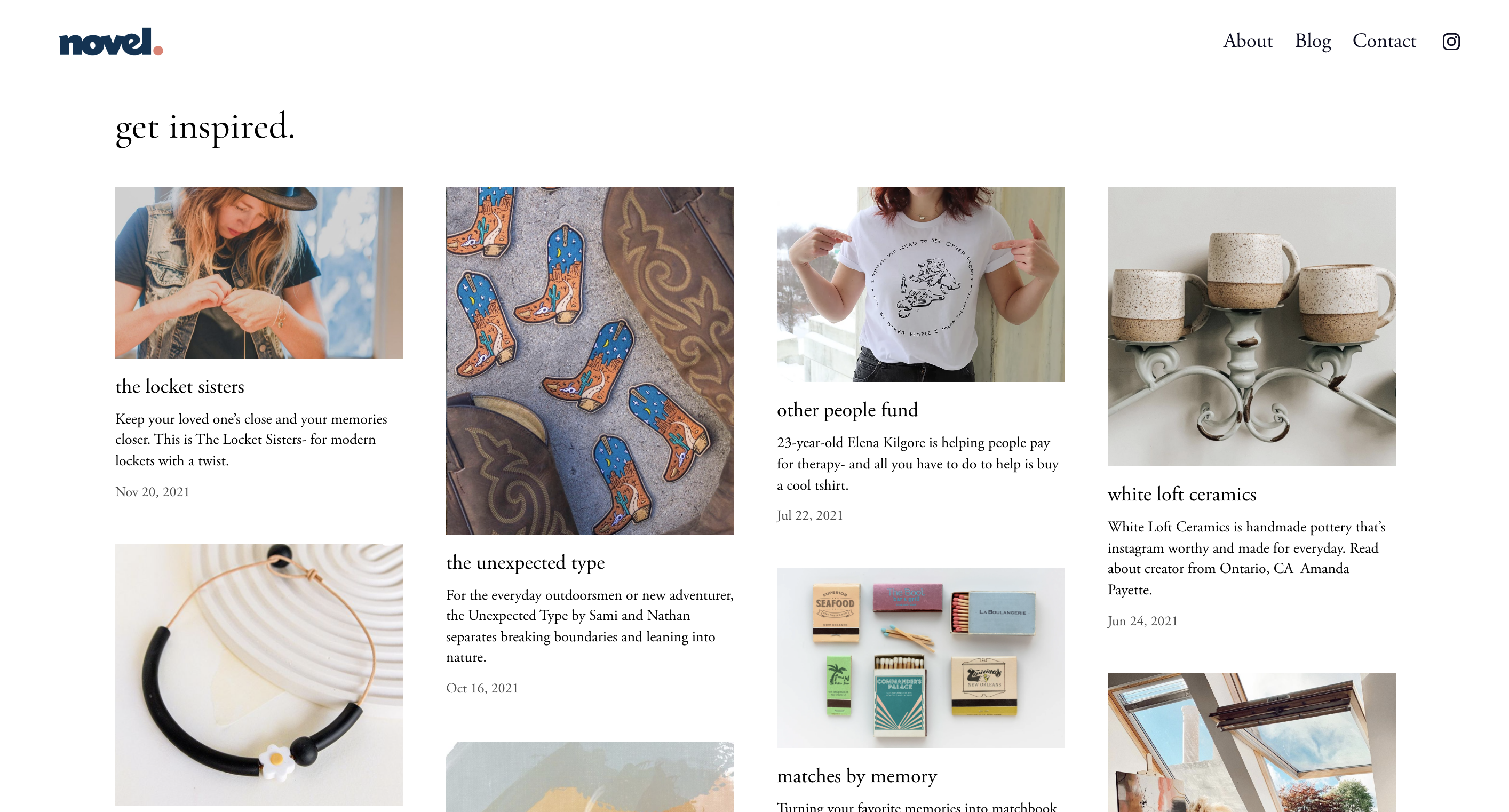Screen dimensions: 1509x812
Task: Click the abstract painting thumbnail
Action: pos(590,776)
